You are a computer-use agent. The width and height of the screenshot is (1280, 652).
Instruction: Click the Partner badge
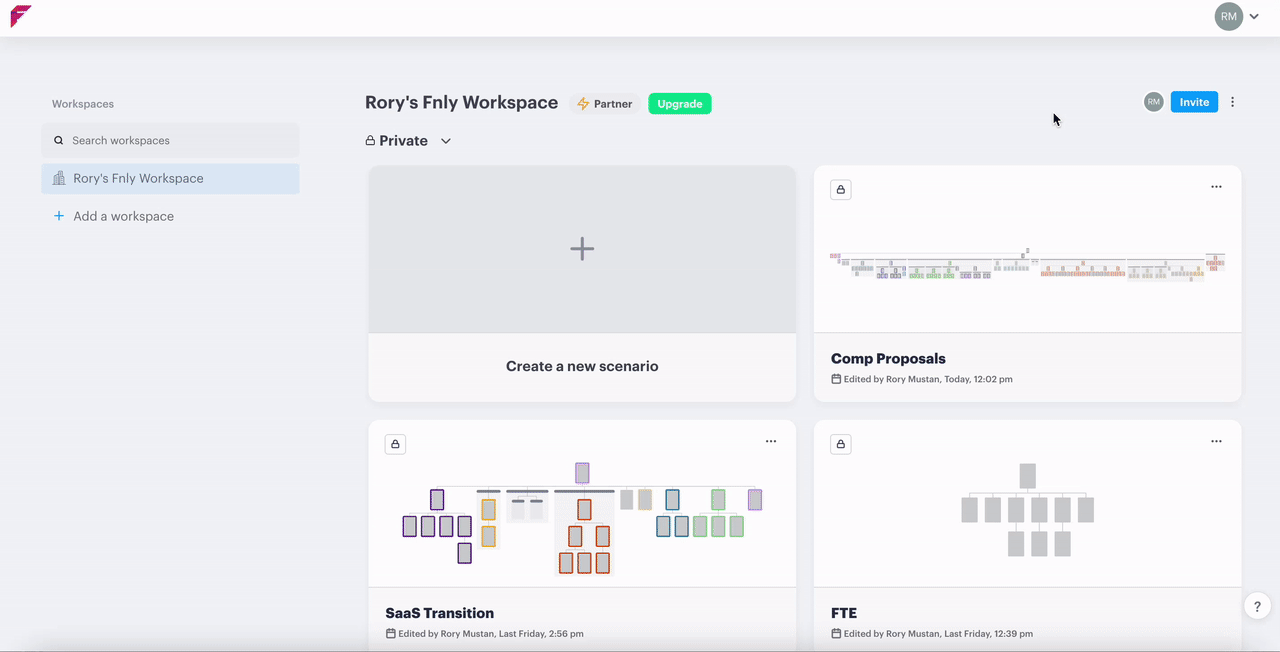(605, 104)
